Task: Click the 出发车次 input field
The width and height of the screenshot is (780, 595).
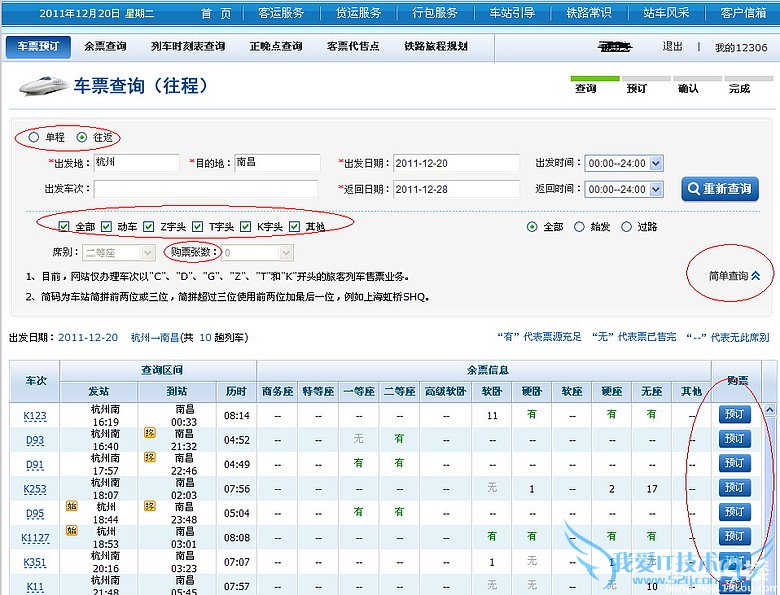Action: (206, 189)
